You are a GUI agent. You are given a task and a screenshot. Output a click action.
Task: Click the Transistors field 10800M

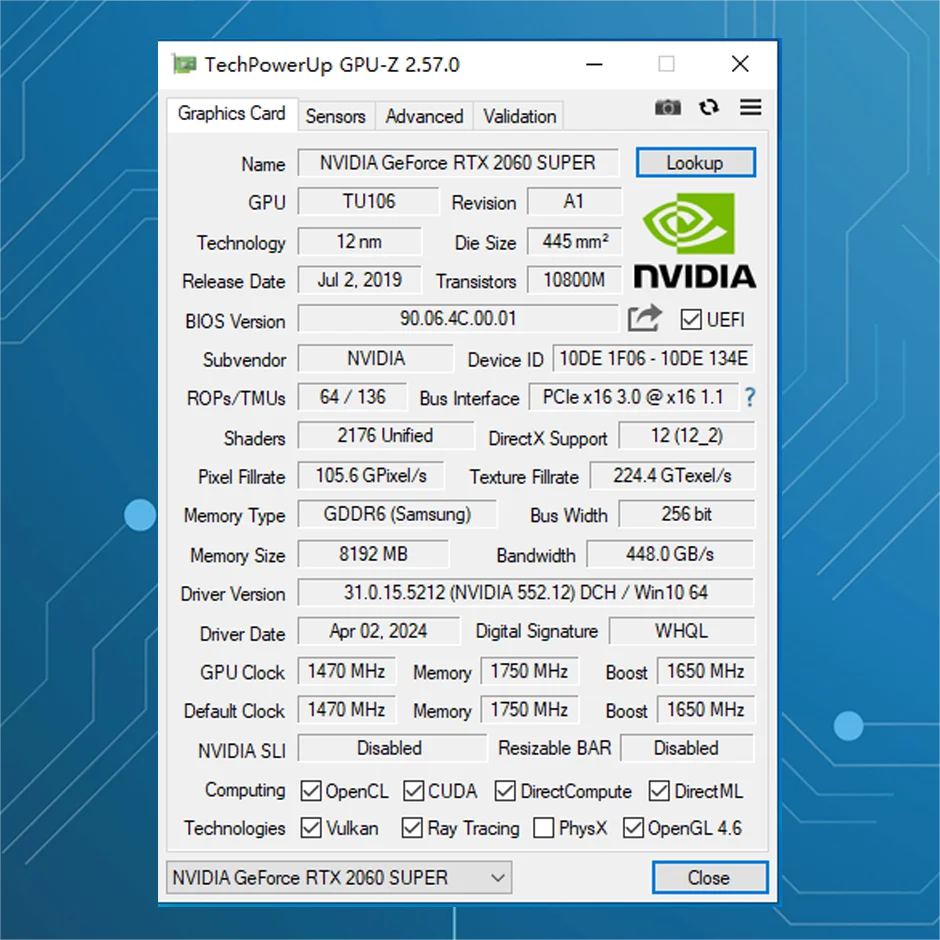pyautogui.click(x=574, y=280)
